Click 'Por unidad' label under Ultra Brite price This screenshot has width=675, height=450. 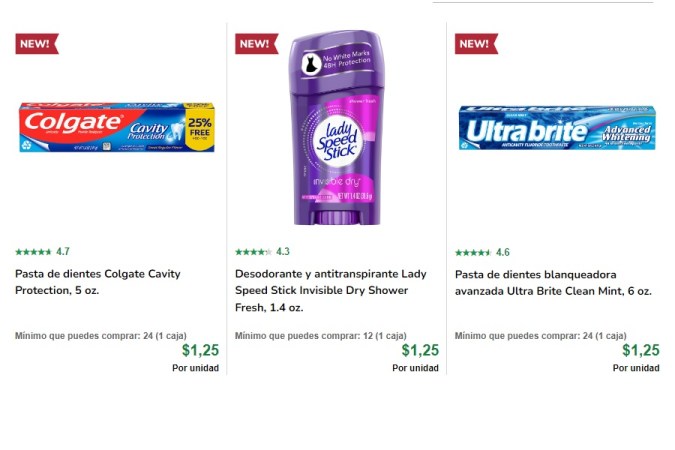click(635, 368)
